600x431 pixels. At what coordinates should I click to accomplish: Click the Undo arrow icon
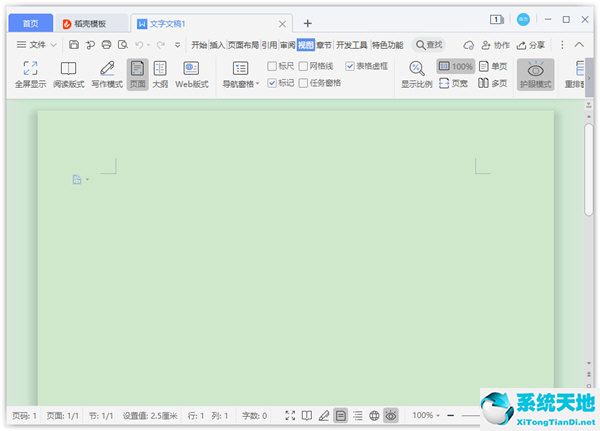[x=139, y=45]
